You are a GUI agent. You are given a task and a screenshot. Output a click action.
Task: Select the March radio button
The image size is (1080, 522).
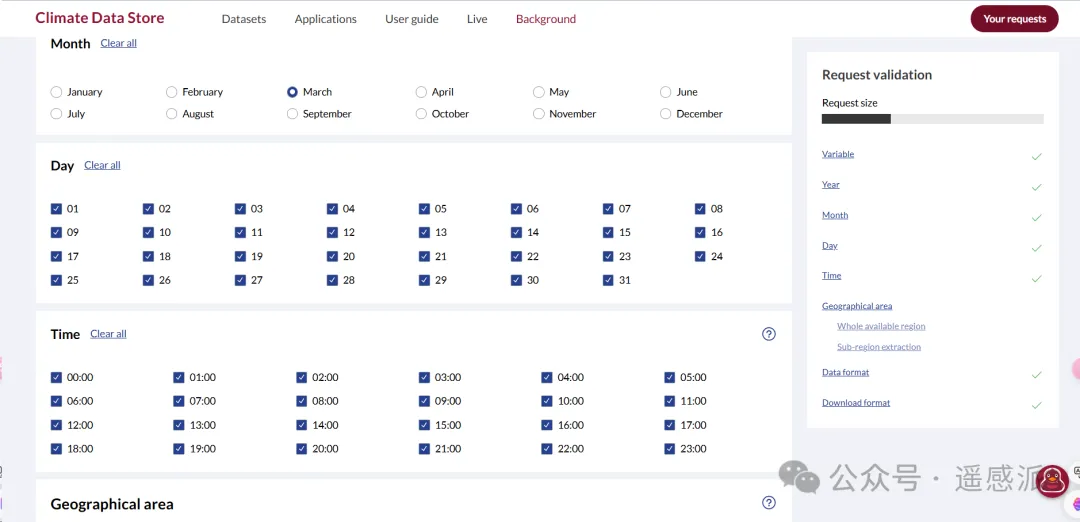(292, 92)
